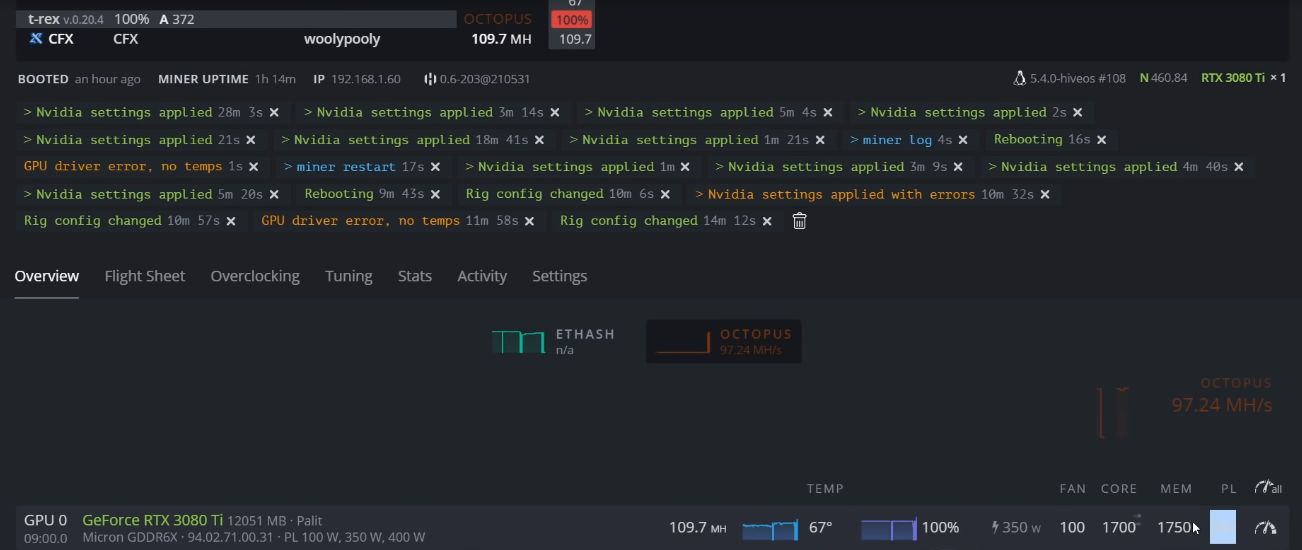Dismiss the 'Nvidia settings applied 3m 9s' message
Viewport: 1302px width, 550px height.
tap(958, 167)
